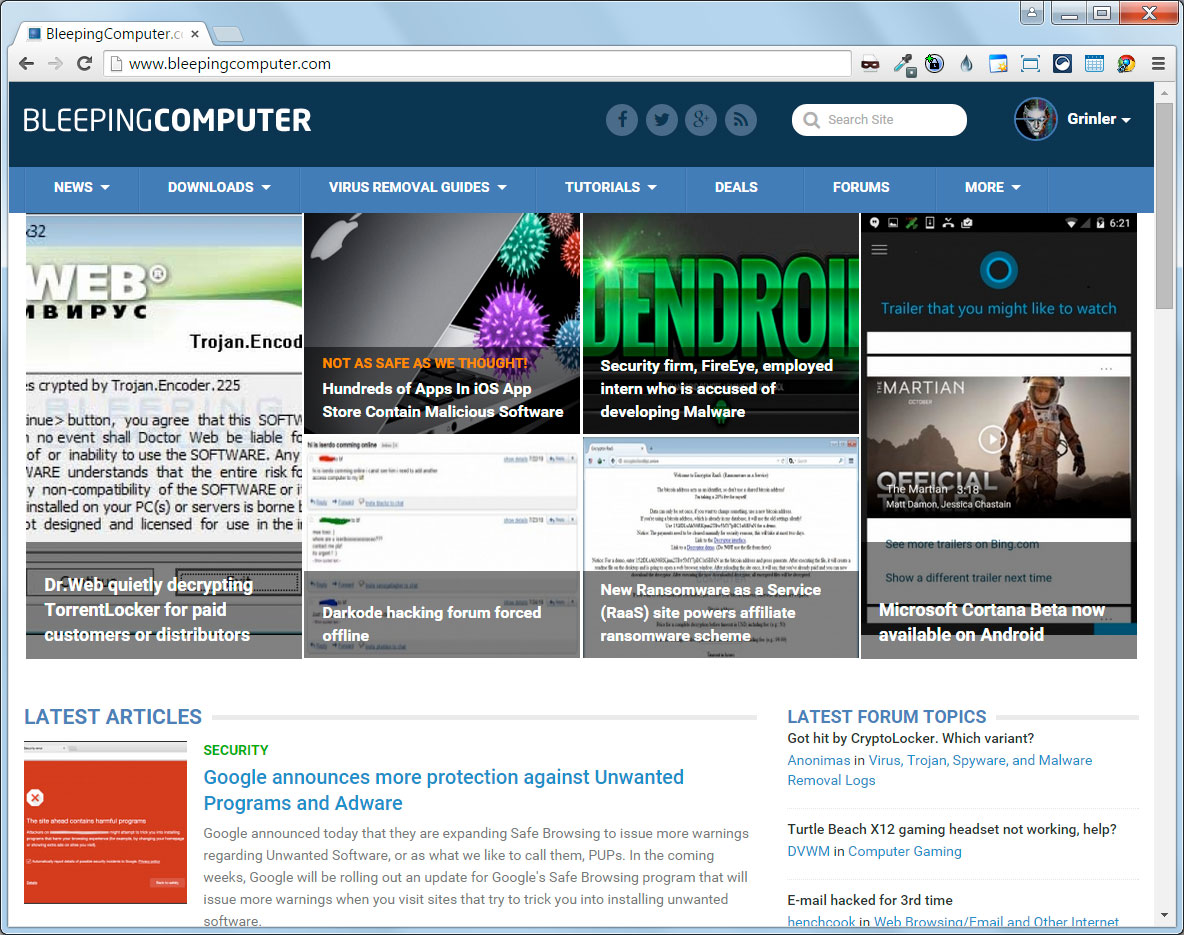Click the window-with-star extension icon

coord(997,63)
